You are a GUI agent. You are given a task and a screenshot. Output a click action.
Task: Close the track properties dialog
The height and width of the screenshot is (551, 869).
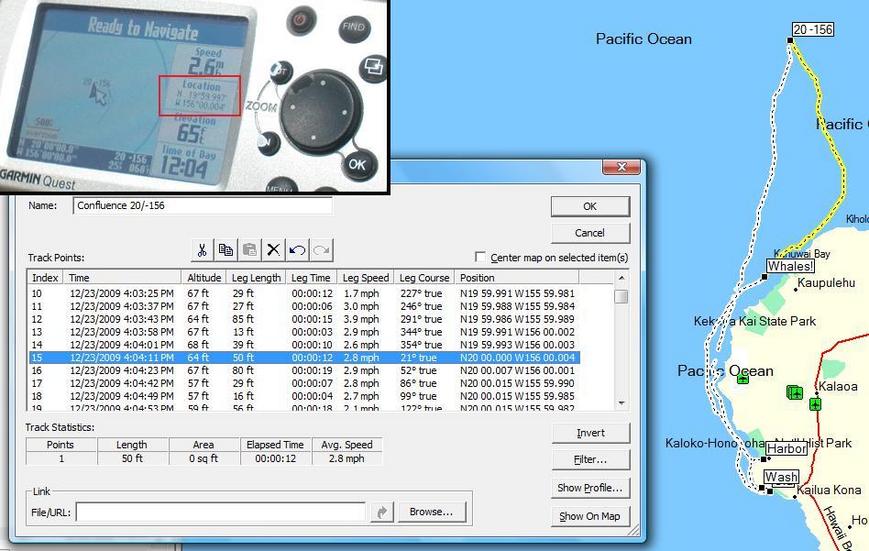(621, 167)
